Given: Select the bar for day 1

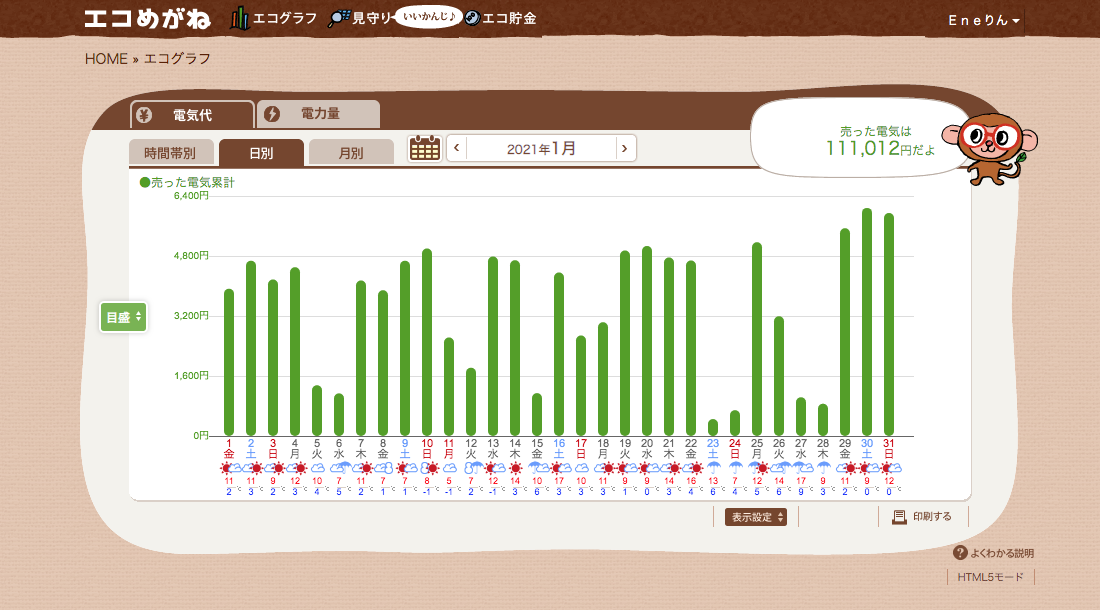Looking at the screenshot, I should (x=229, y=362).
